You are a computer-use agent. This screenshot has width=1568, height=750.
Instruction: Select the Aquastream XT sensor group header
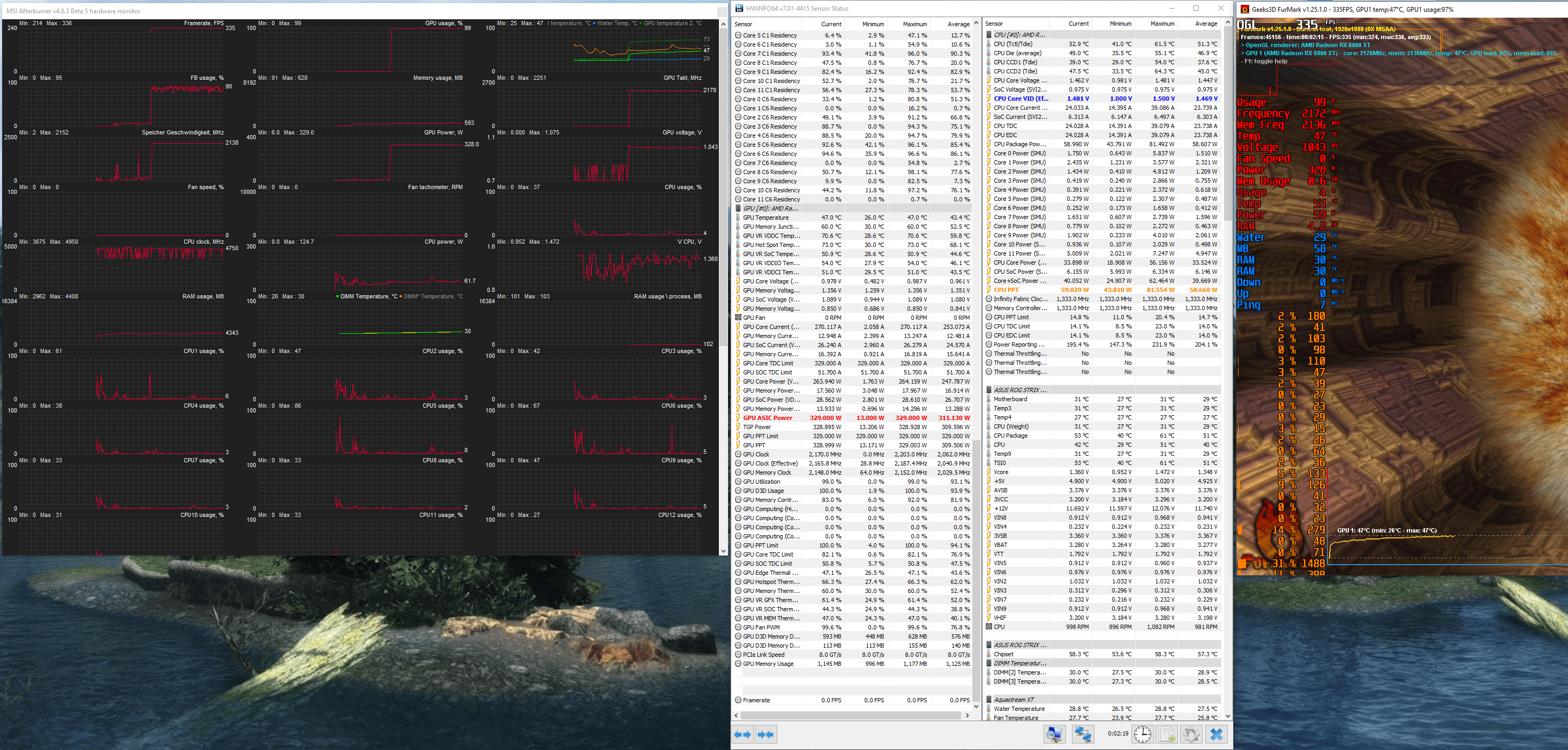pos(1102,700)
